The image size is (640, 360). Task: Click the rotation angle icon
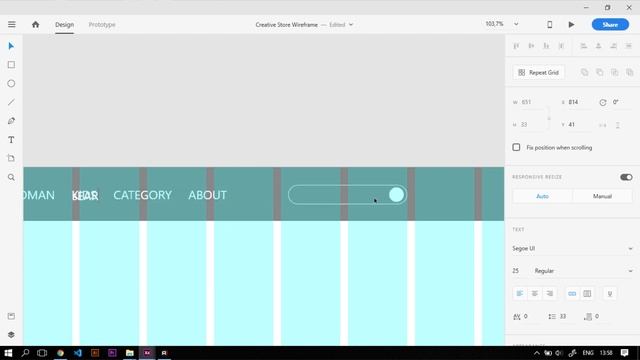[603, 102]
